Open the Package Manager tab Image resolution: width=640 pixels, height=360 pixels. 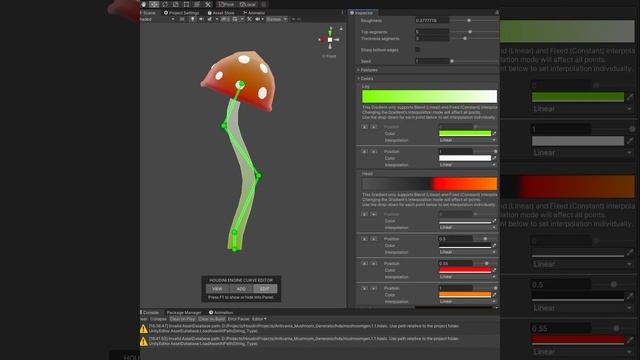(184, 312)
